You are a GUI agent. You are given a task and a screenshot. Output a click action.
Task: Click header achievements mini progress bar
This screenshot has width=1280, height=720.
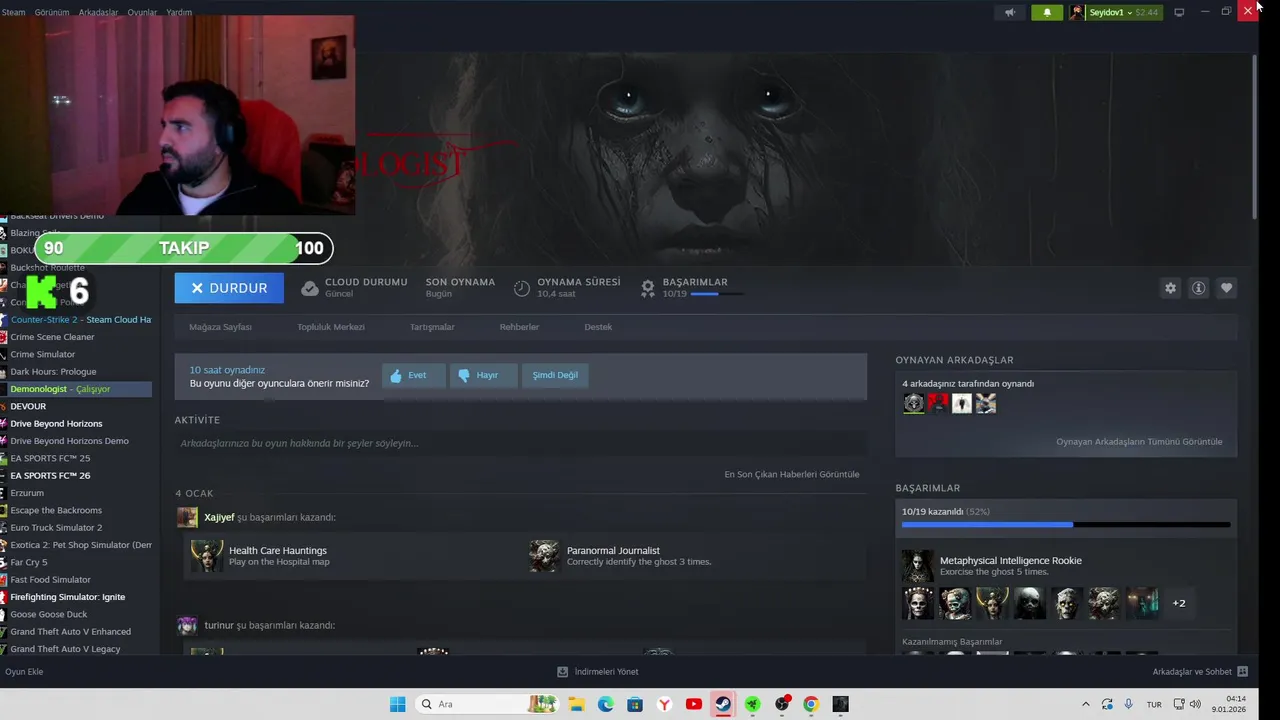717,294
